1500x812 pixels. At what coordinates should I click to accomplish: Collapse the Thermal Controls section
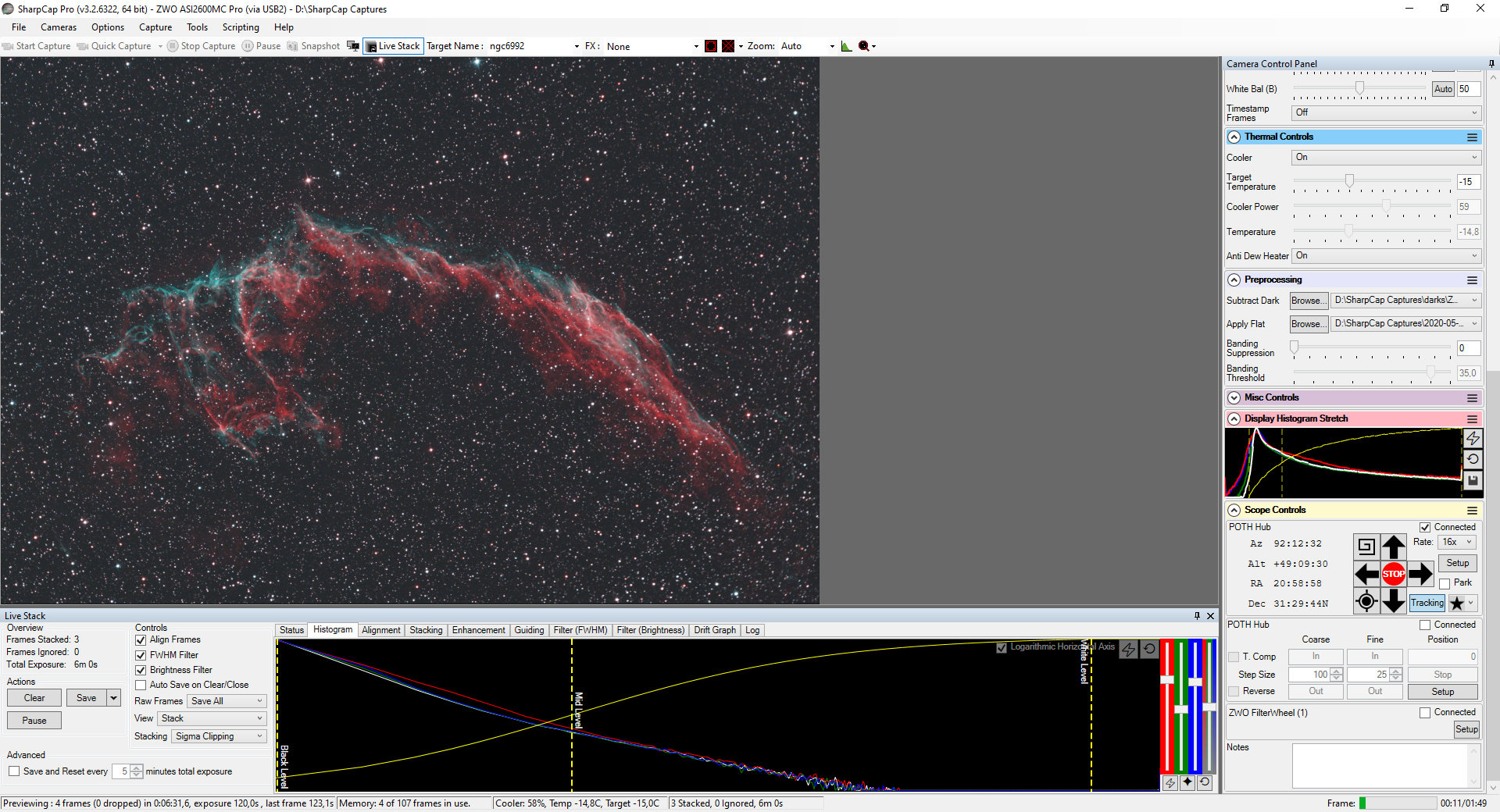1234,137
